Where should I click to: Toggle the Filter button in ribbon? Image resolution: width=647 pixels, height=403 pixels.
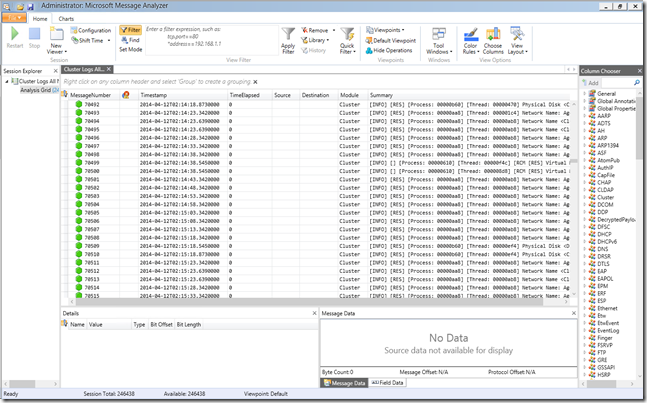click(x=129, y=30)
